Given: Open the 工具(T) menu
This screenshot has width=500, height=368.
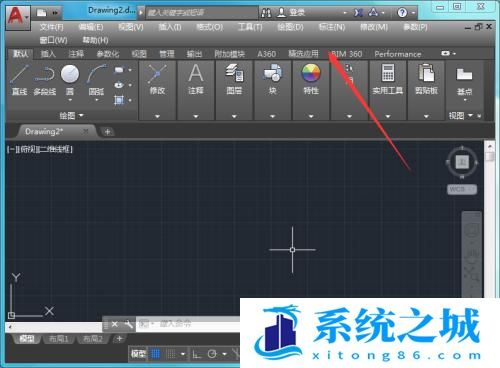Looking at the screenshot, I should pyautogui.click(x=250, y=27).
